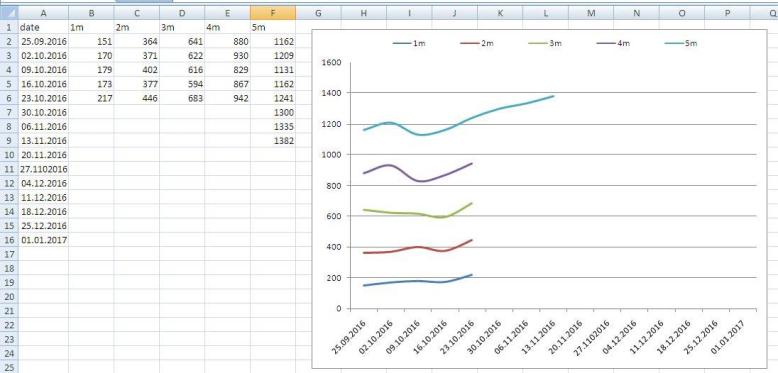Select the 2m column header cell
Viewport: 778px width, 373px height.
point(136,28)
